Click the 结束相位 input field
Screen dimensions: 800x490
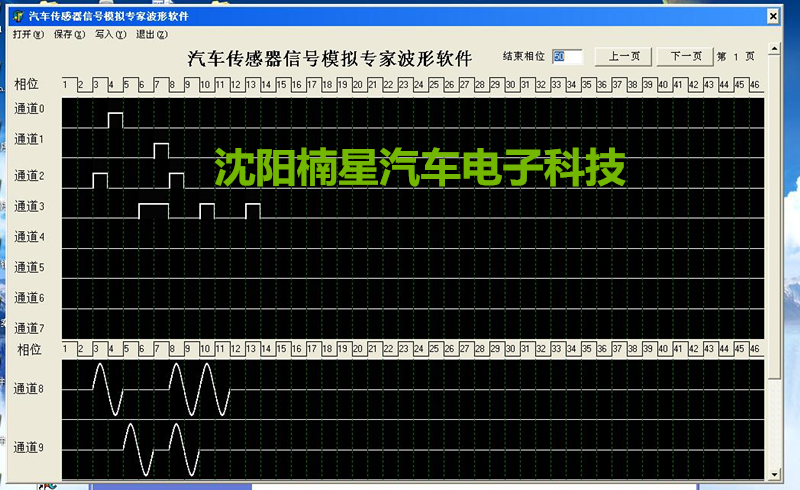(x=567, y=57)
